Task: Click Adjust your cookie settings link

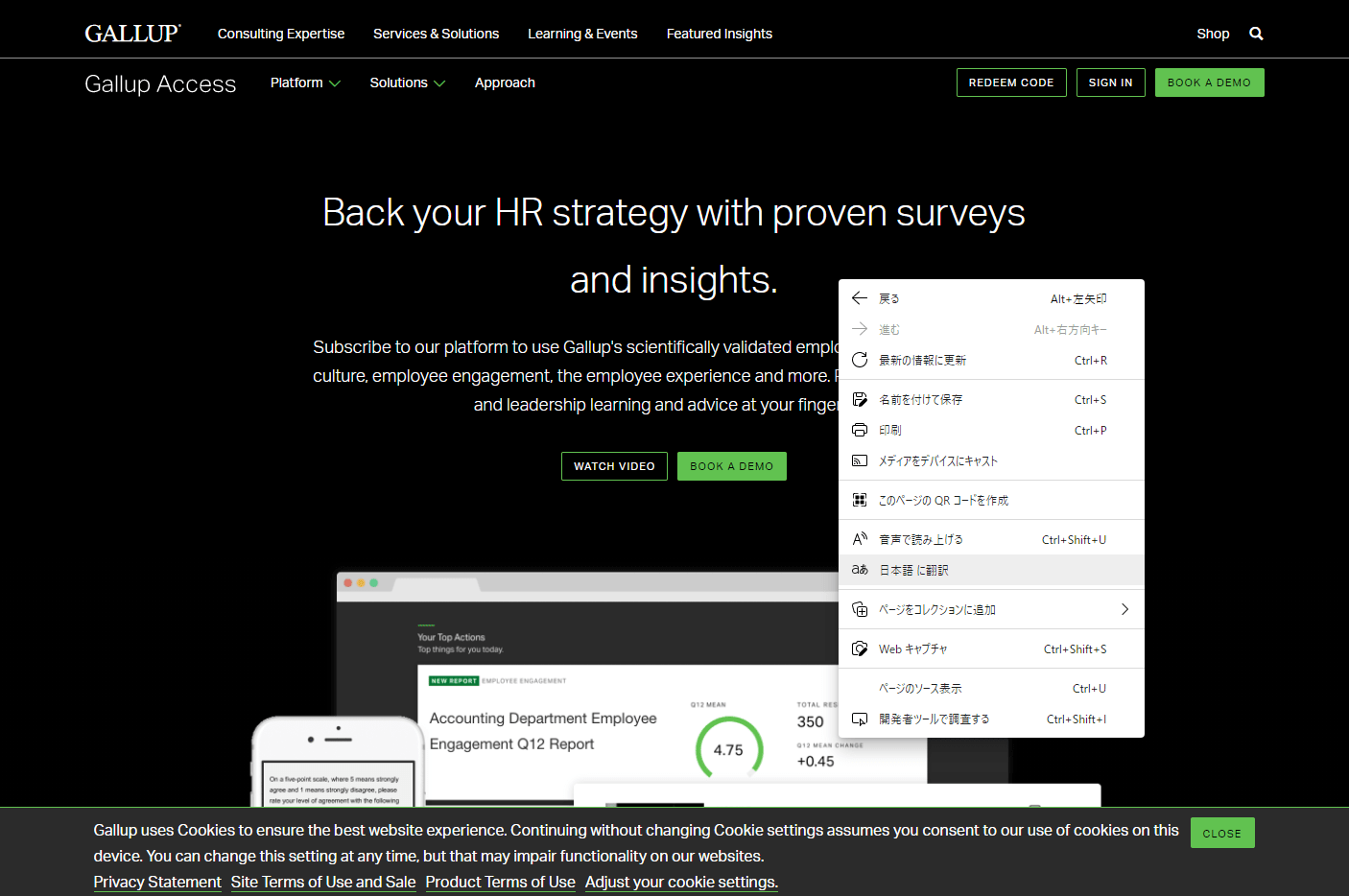Action: point(681,882)
